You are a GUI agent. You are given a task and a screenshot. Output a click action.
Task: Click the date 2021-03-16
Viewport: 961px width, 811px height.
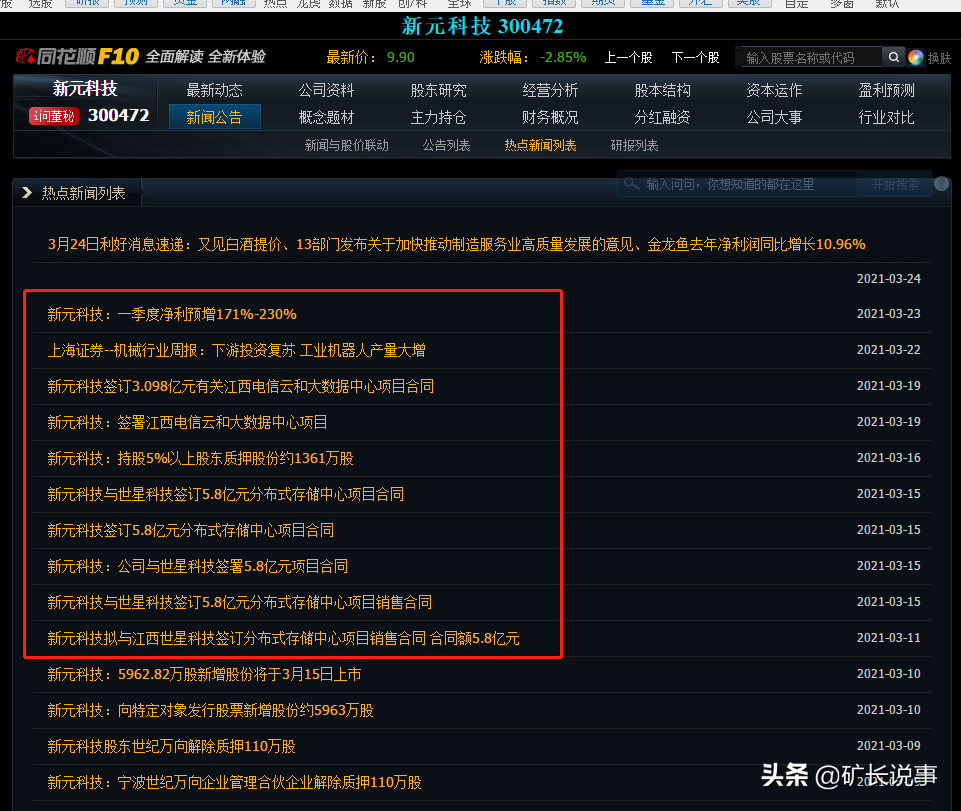(x=889, y=458)
